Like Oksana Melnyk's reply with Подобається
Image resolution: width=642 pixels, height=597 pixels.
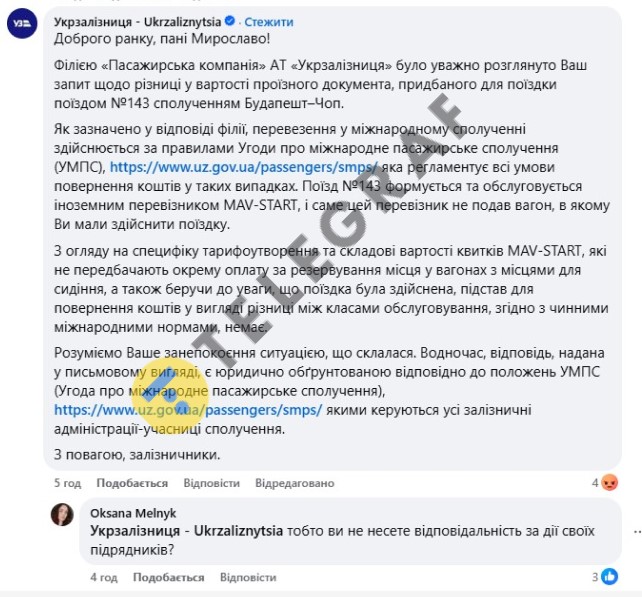pos(168,577)
